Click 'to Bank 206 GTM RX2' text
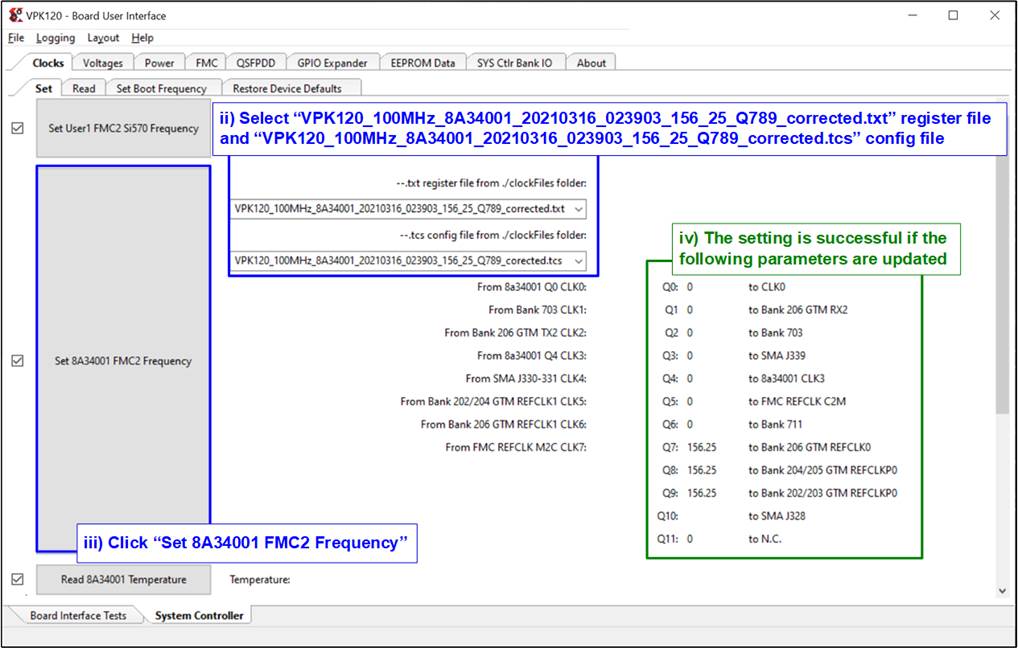The height and width of the screenshot is (648, 1018). pyautogui.click(x=798, y=310)
